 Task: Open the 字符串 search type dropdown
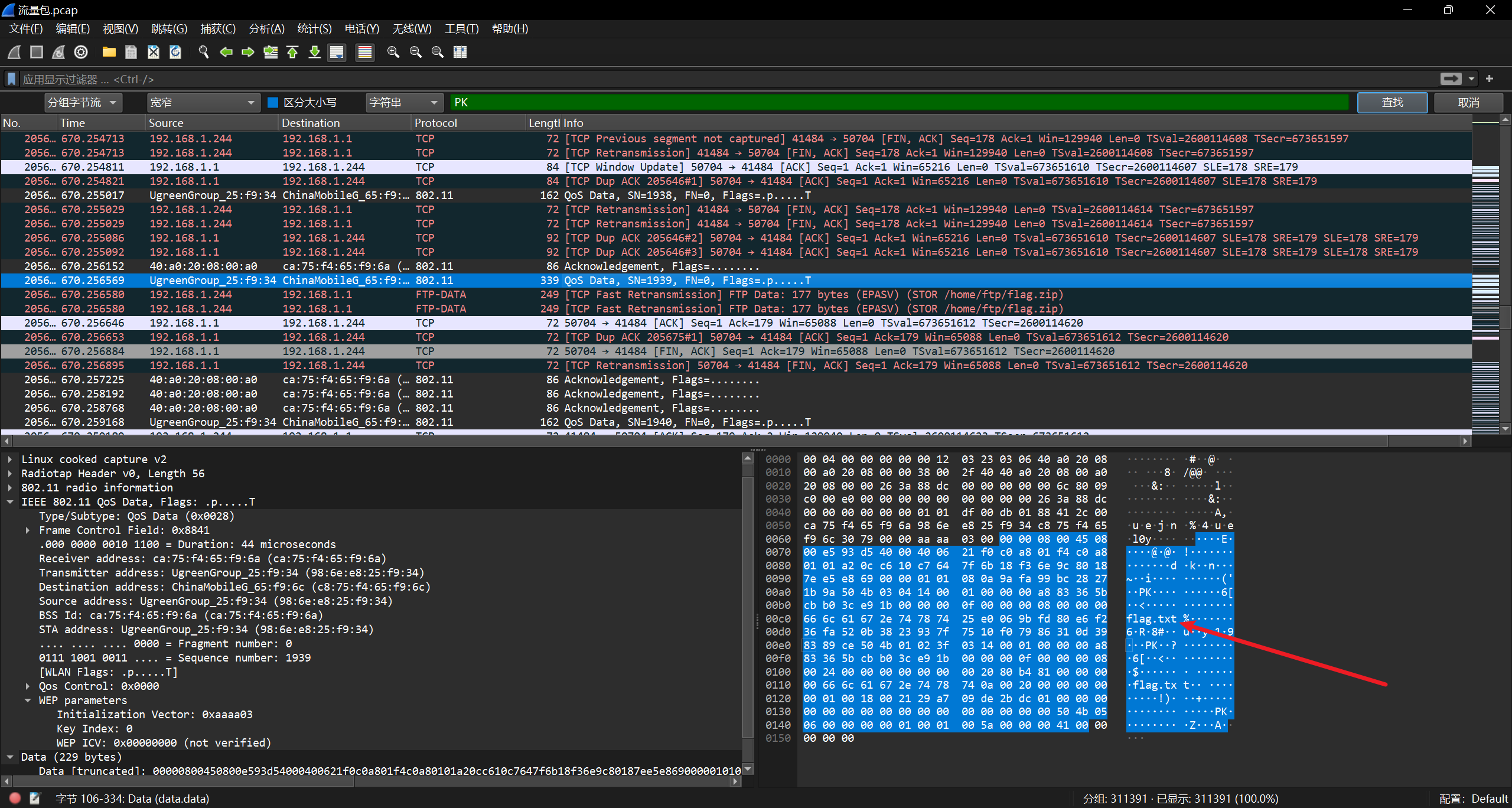[404, 103]
